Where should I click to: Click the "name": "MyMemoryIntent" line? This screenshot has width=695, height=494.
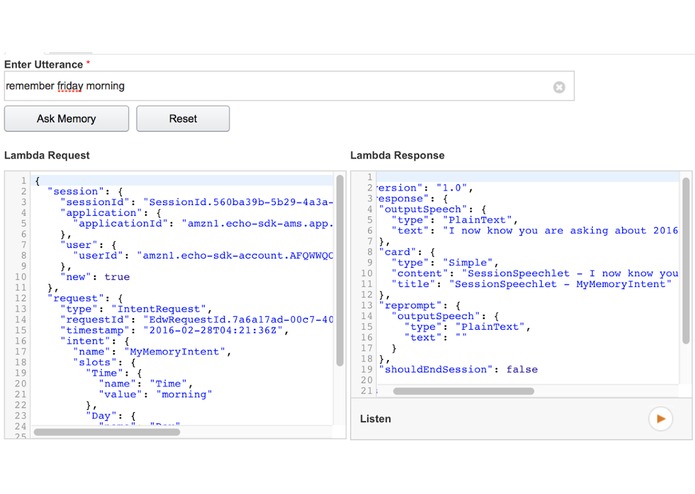pos(152,352)
